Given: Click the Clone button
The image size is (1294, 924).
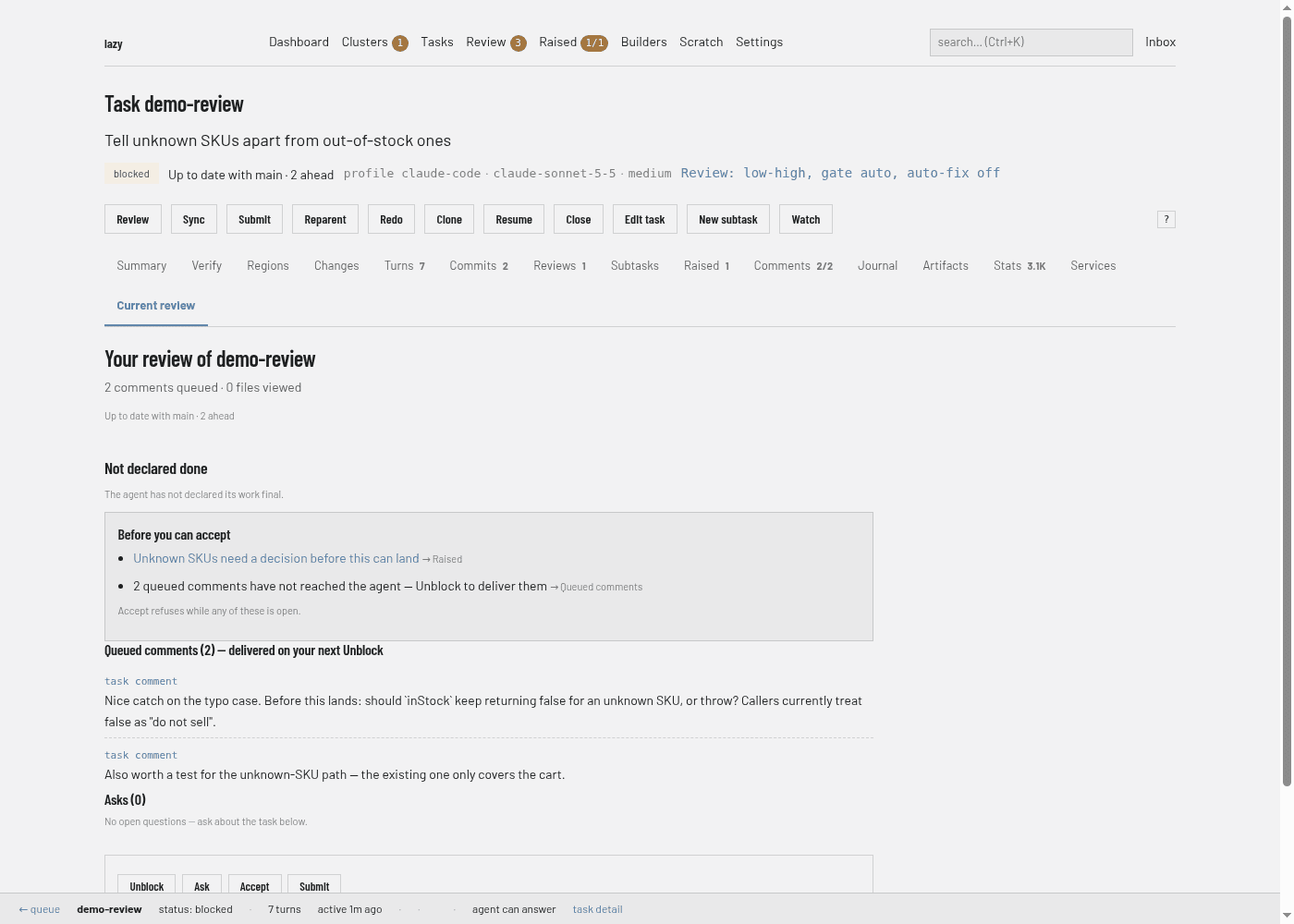Looking at the screenshot, I should (449, 220).
